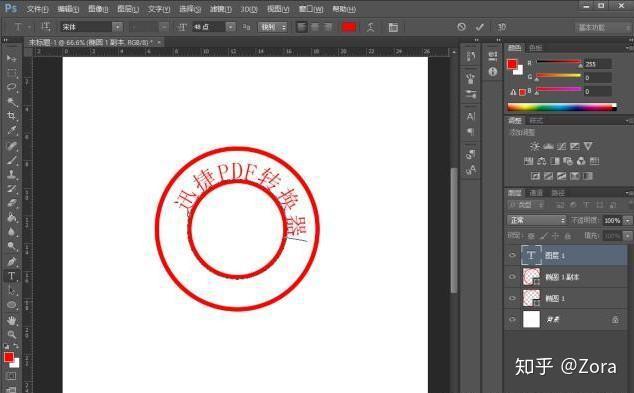Select the Crop tool

(11, 116)
